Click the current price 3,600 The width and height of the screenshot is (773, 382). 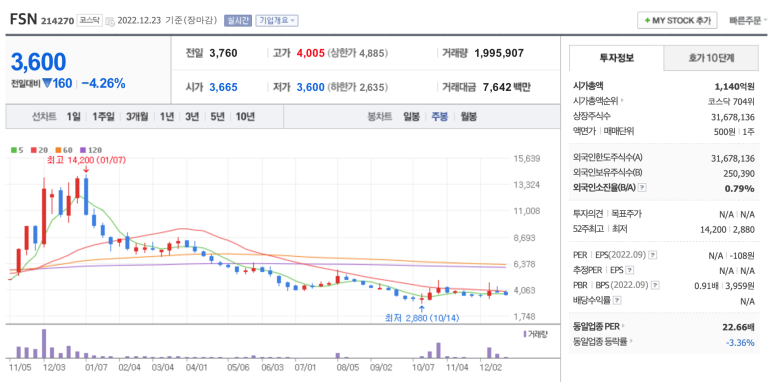(38, 62)
